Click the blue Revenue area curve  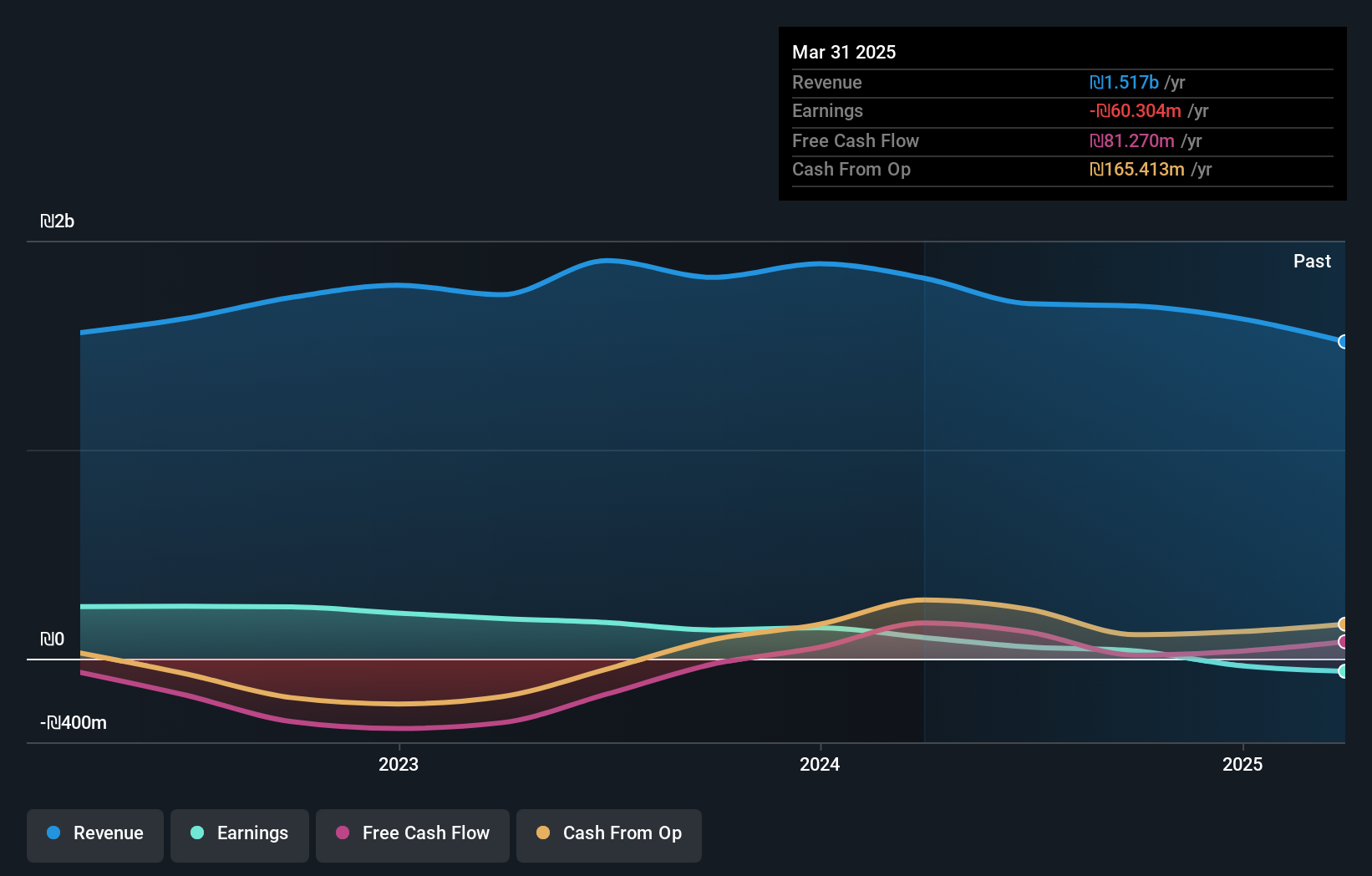608,263
